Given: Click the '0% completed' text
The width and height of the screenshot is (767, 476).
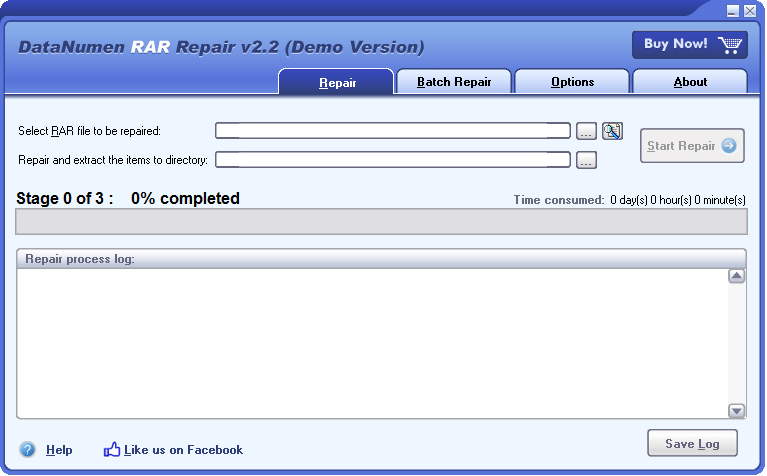Looking at the screenshot, I should pos(185,198).
